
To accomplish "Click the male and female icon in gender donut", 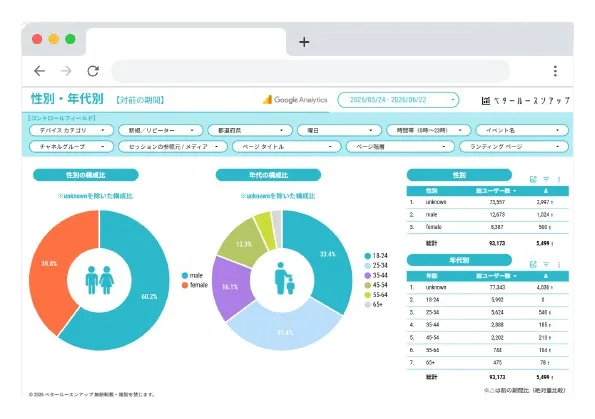I will [99, 280].
